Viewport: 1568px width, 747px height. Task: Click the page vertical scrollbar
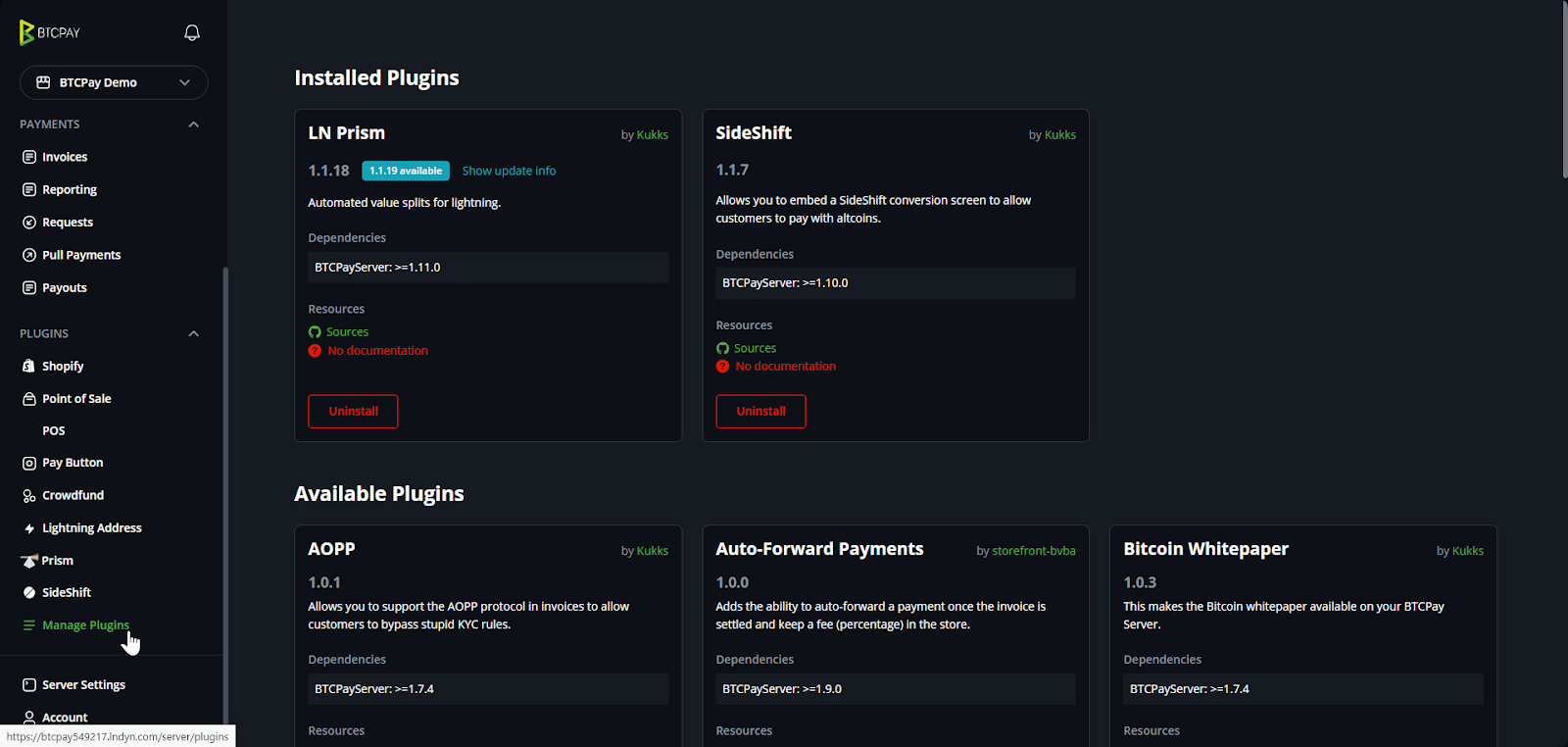point(1563,89)
